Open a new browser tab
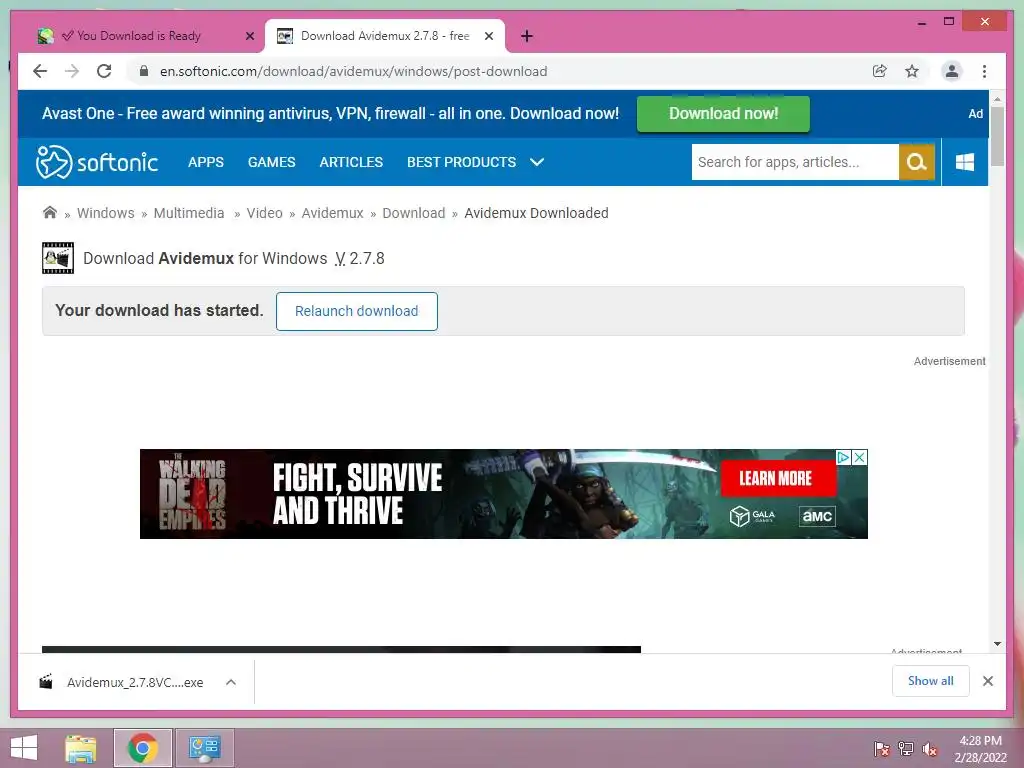Screen dimensions: 1024x768 [527, 36]
